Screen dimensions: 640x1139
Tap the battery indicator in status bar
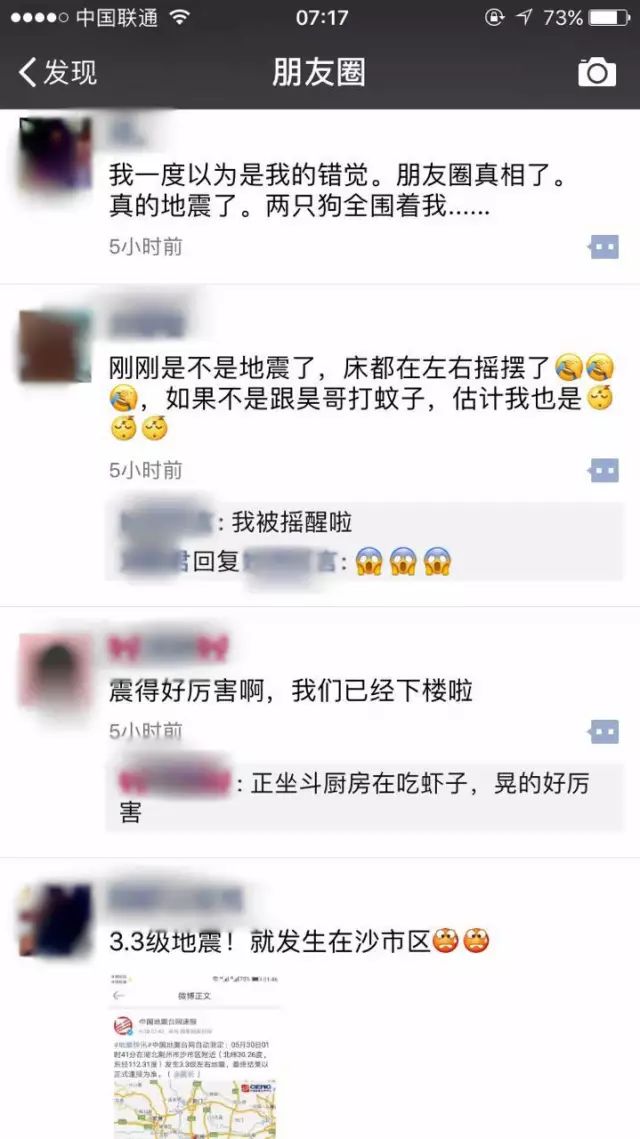(x=609, y=17)
